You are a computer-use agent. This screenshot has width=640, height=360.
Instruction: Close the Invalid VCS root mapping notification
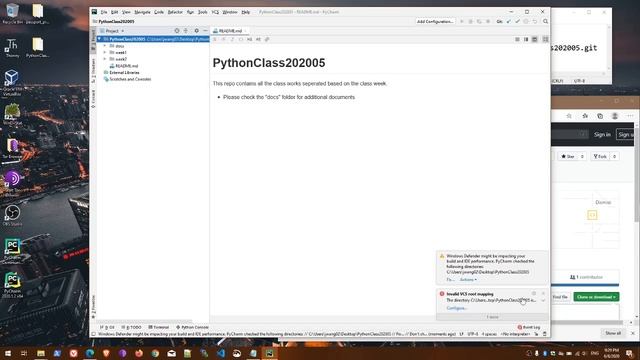[x=543, y=293]
